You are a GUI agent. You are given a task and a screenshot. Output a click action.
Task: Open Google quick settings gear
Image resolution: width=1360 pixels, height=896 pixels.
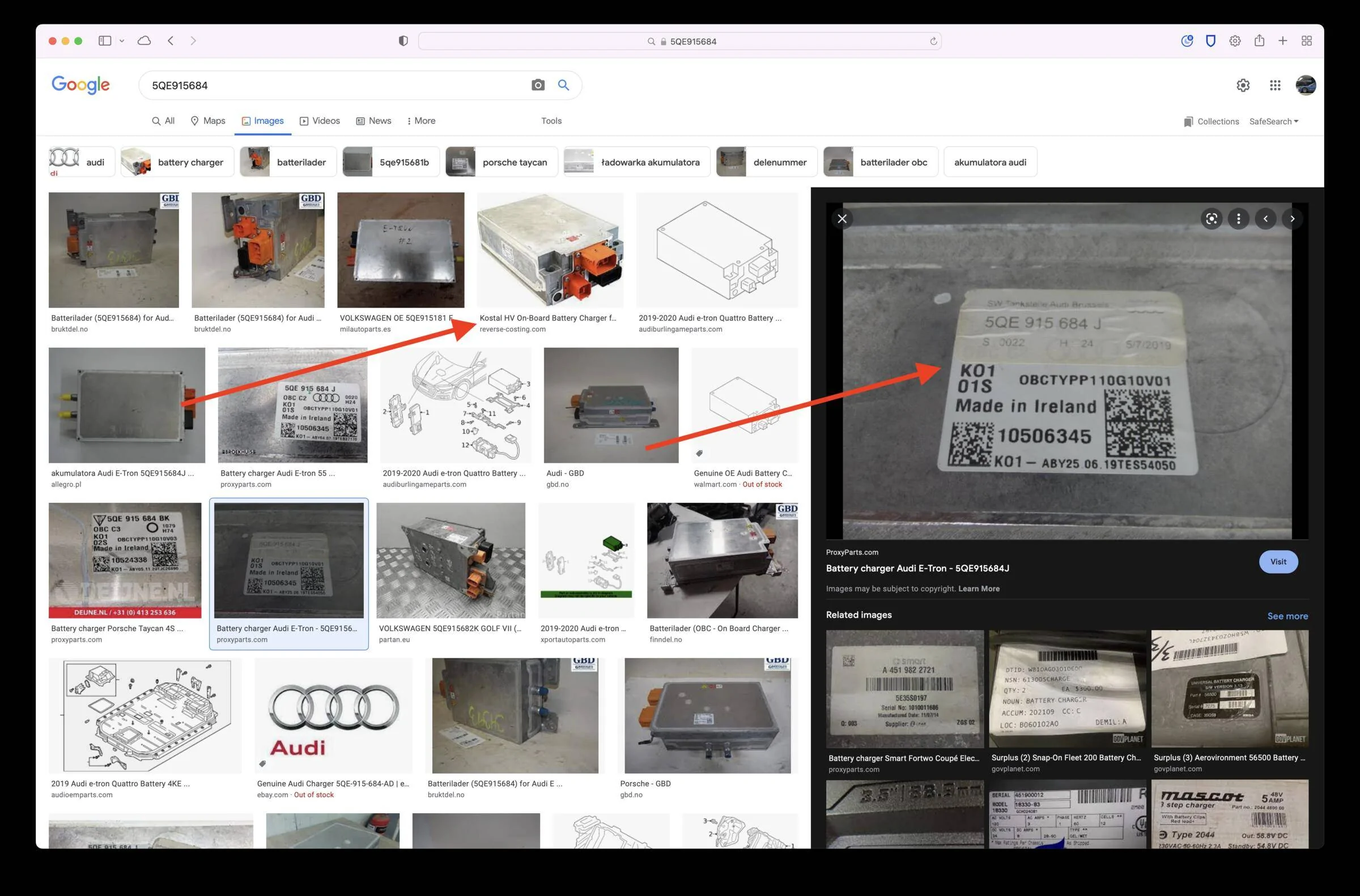(1243, 85)
